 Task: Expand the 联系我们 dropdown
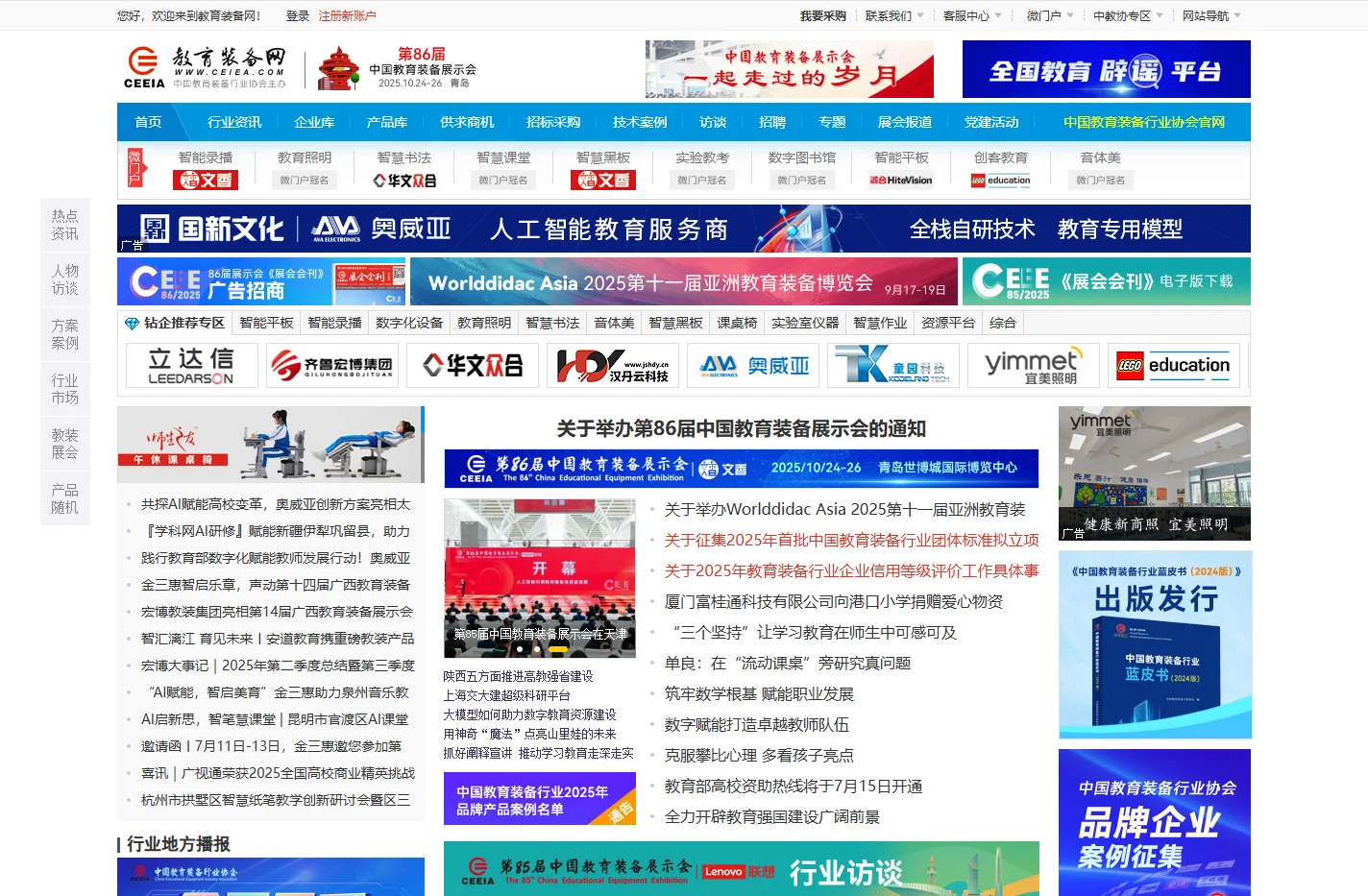[894, 15]
